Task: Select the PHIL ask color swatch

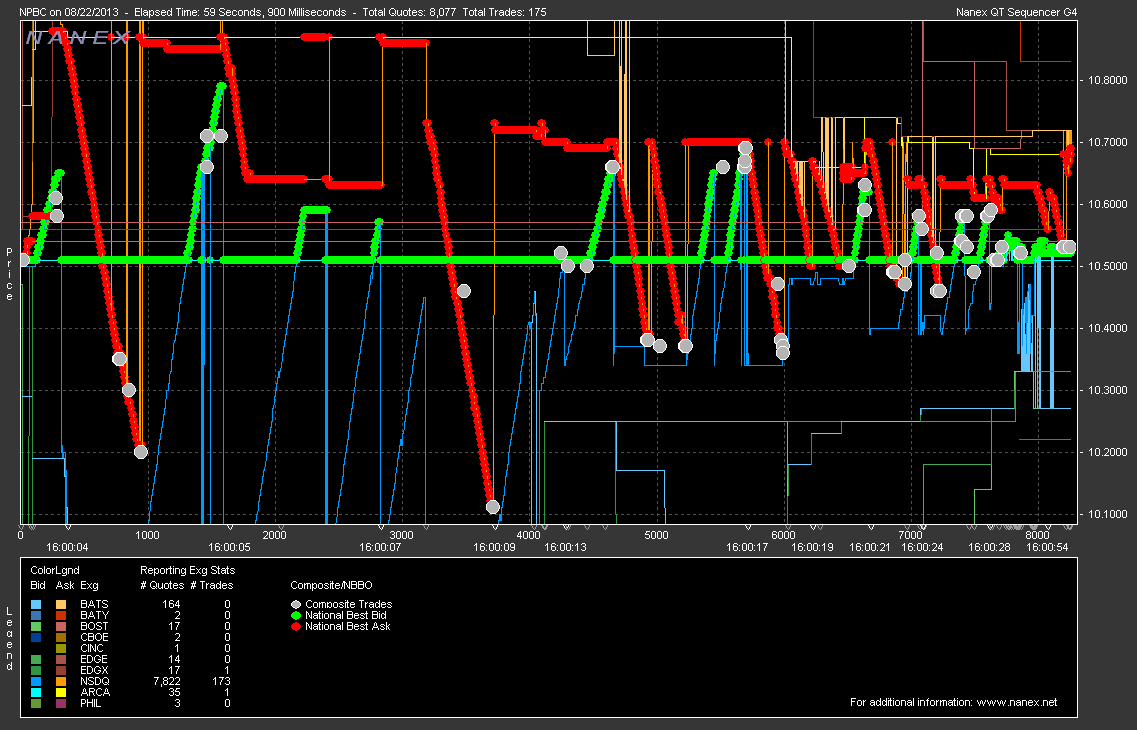Action: coord(61,703)
